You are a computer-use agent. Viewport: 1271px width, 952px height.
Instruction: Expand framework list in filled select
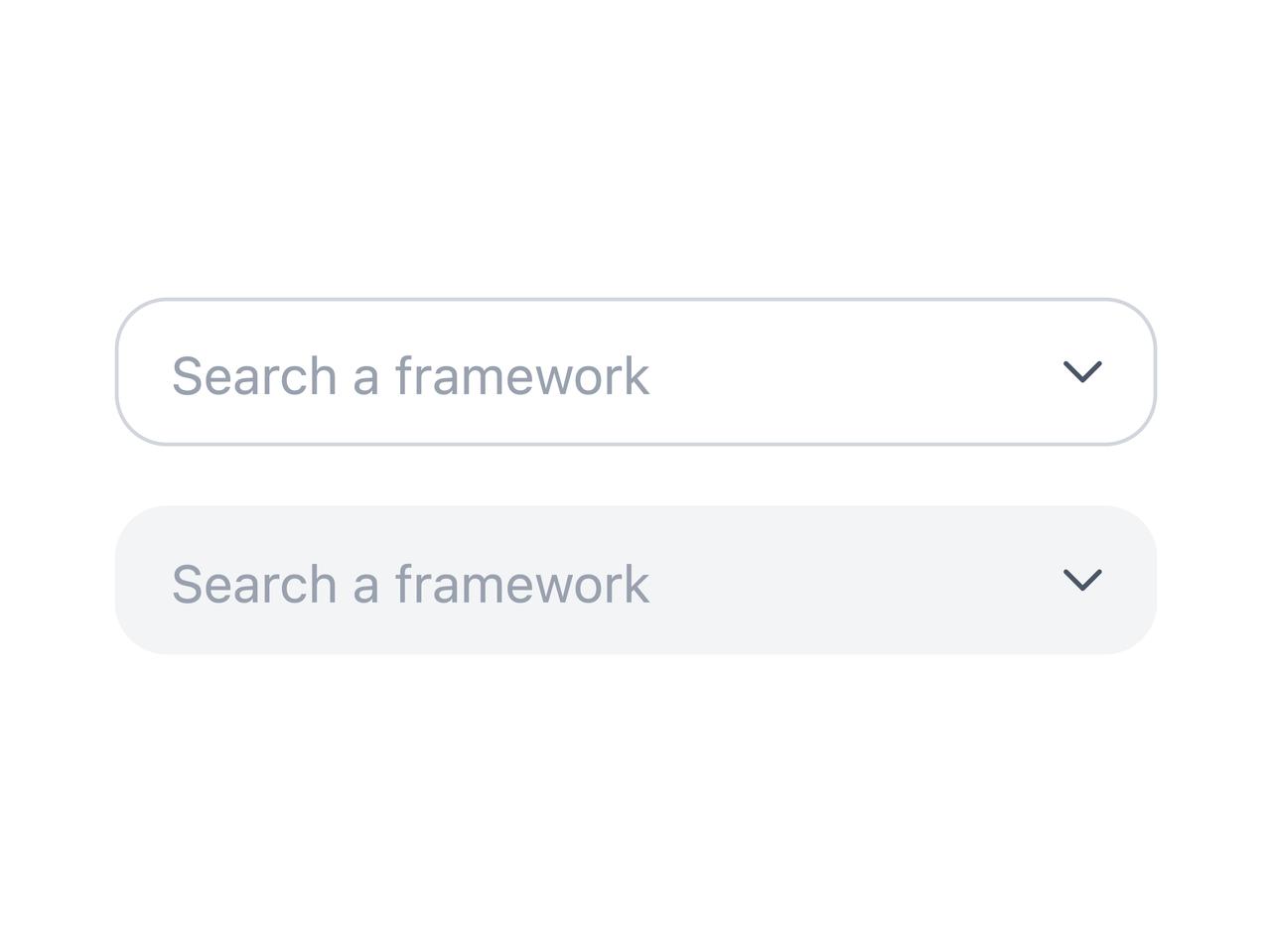(1082, 580)
